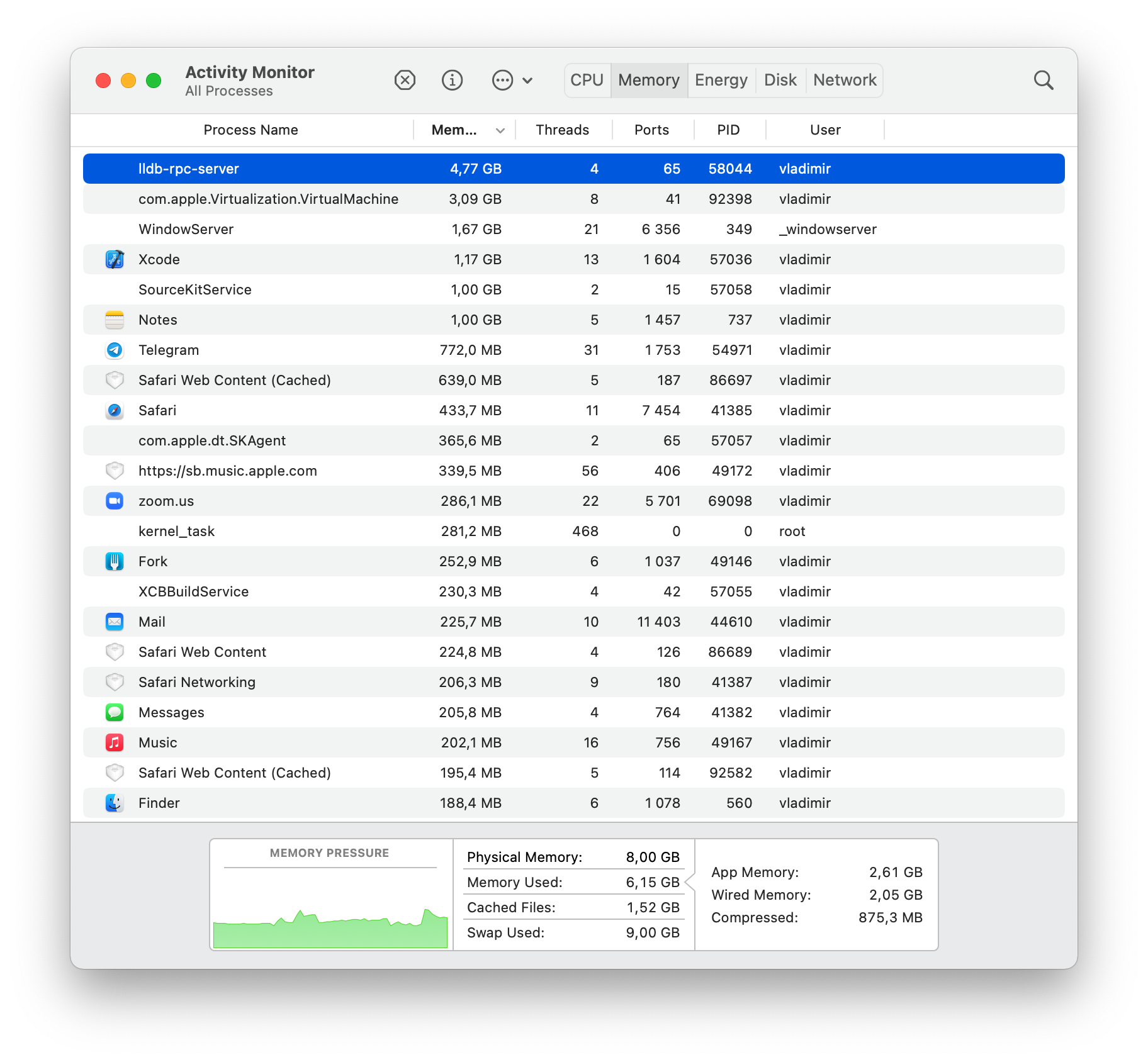Click the search magnifying glass icon
Screen dimensions: 1148x1062
click(1043, 81)
